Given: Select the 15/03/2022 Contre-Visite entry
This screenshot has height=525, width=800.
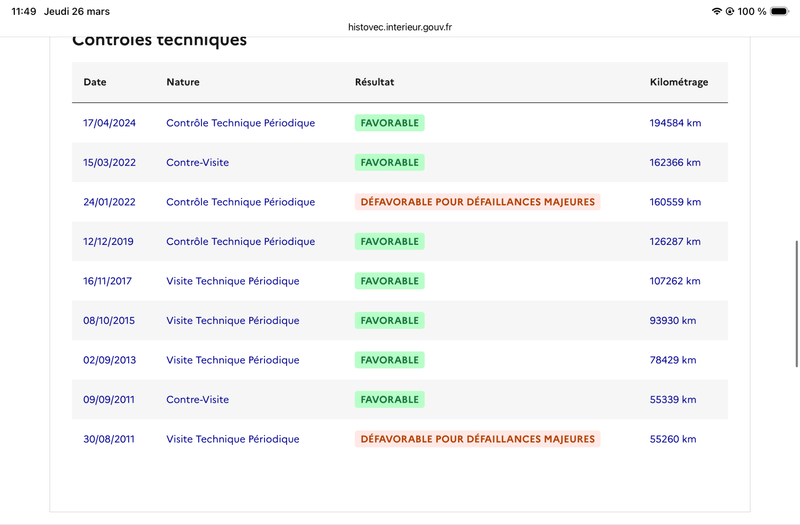Looking at the screenshot, I should point(197,162).
